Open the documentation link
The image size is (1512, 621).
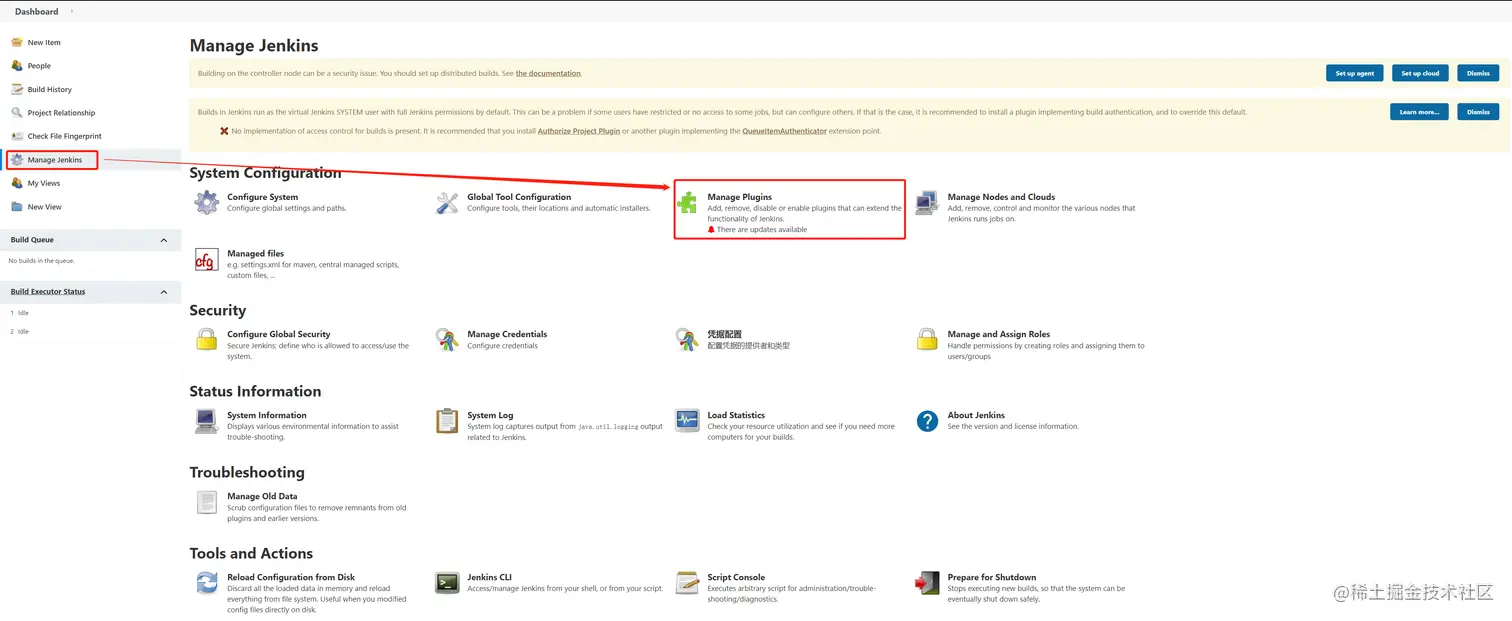click(x=548, y=73)
